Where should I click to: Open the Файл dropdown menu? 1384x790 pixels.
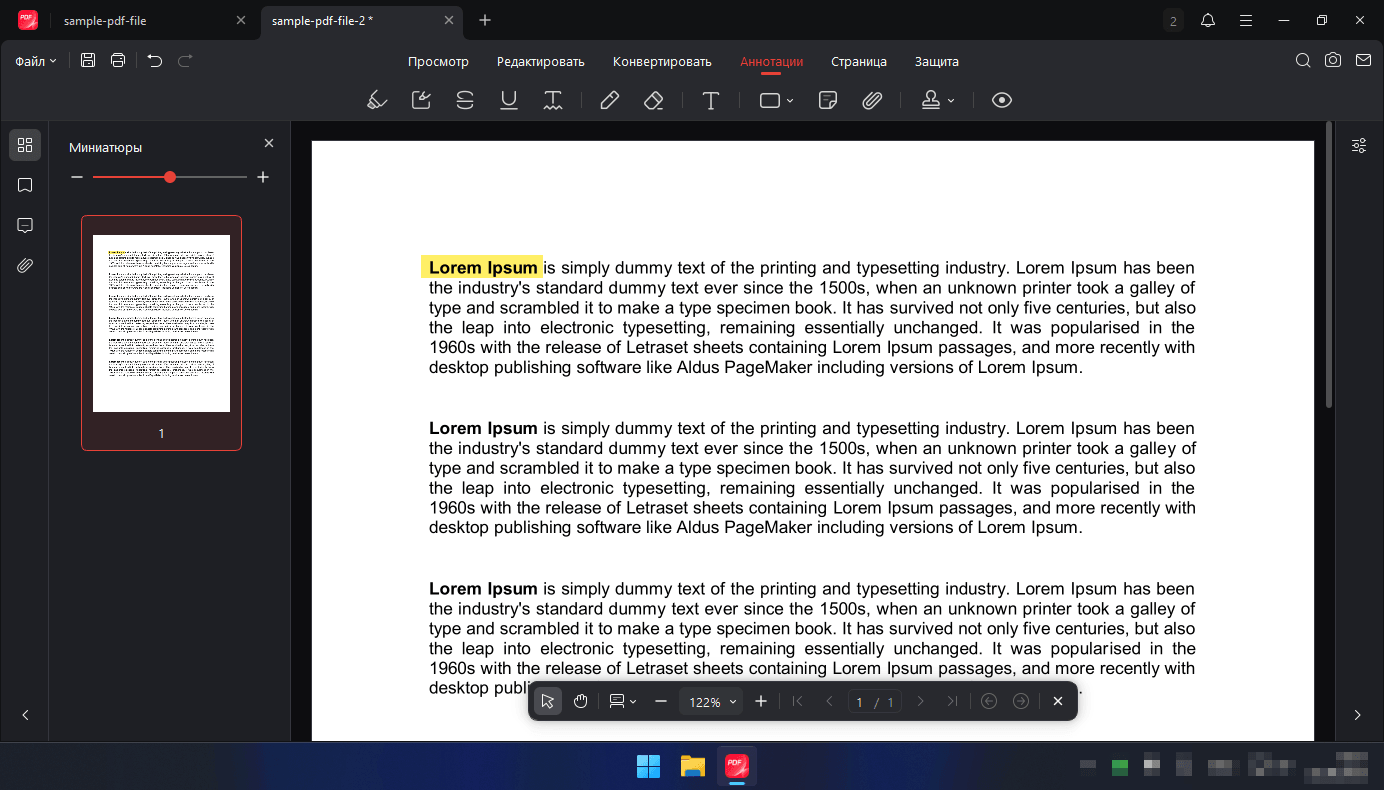[36, 61]
